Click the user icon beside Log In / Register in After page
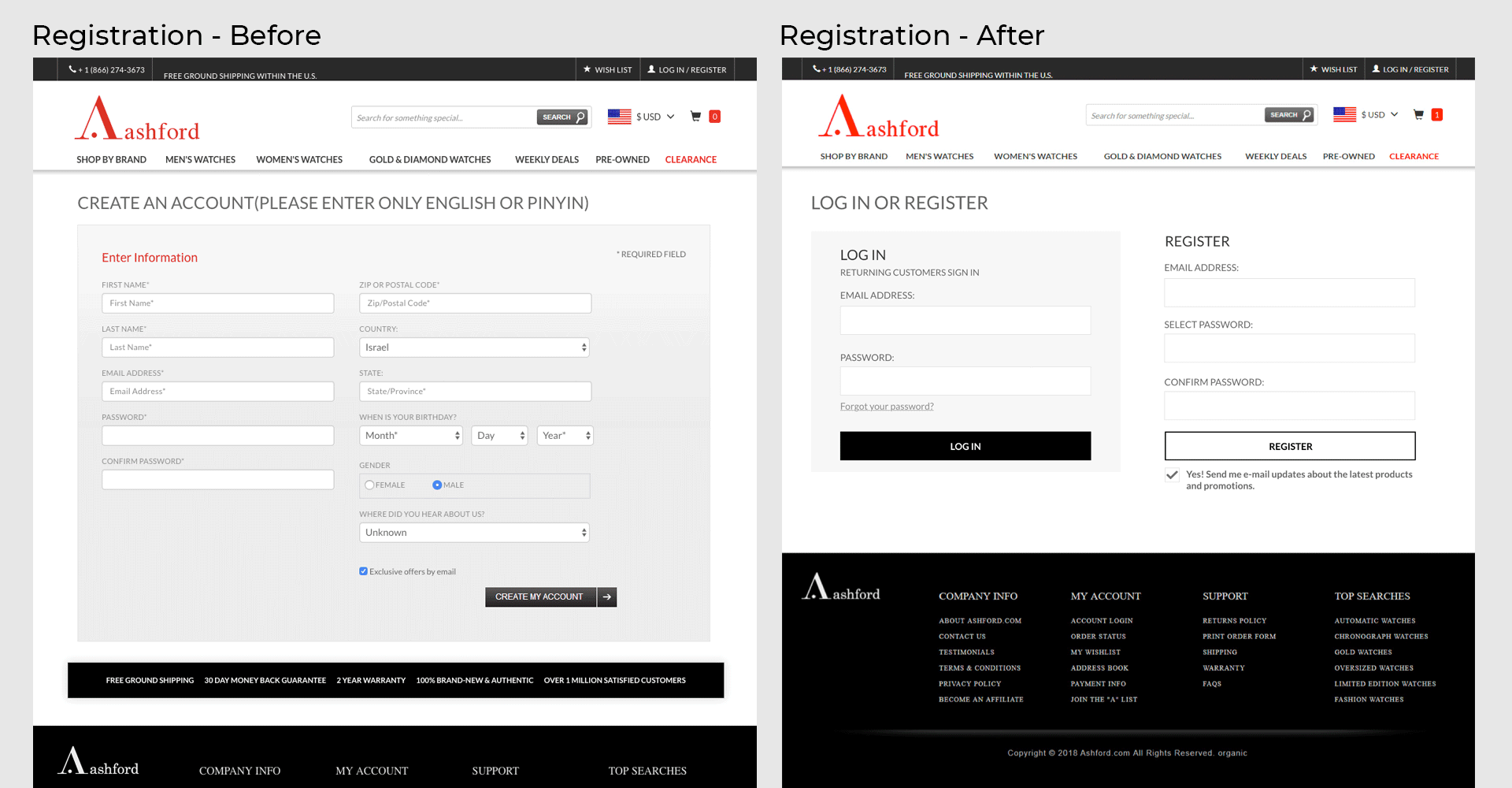This screenshot has height=788, width=1512. point(1376,69)
